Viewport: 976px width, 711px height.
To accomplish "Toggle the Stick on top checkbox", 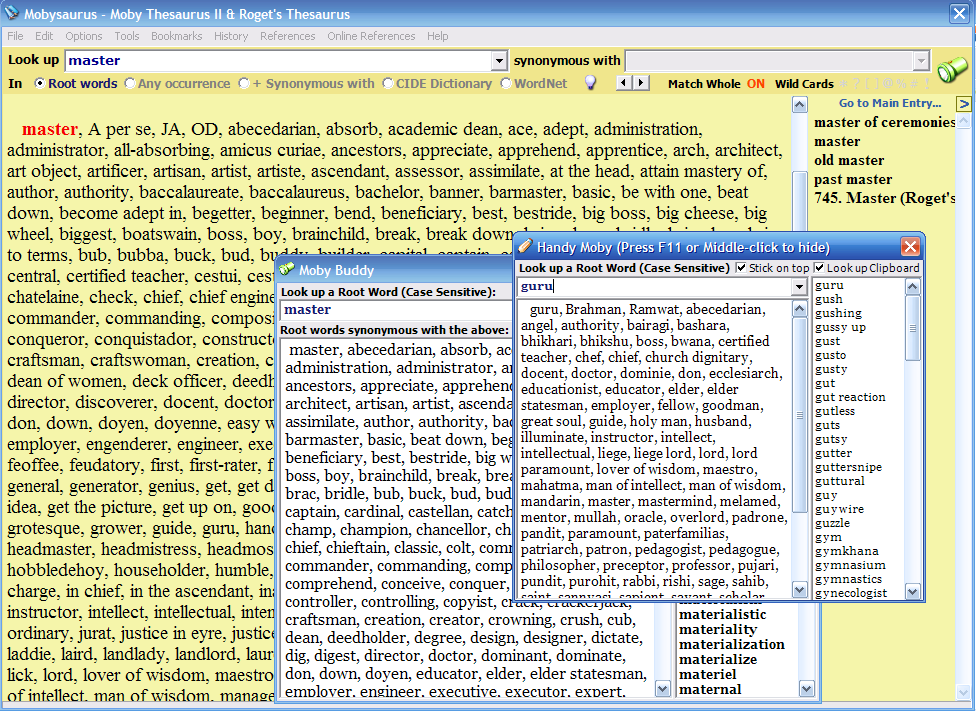I will 741,268.
